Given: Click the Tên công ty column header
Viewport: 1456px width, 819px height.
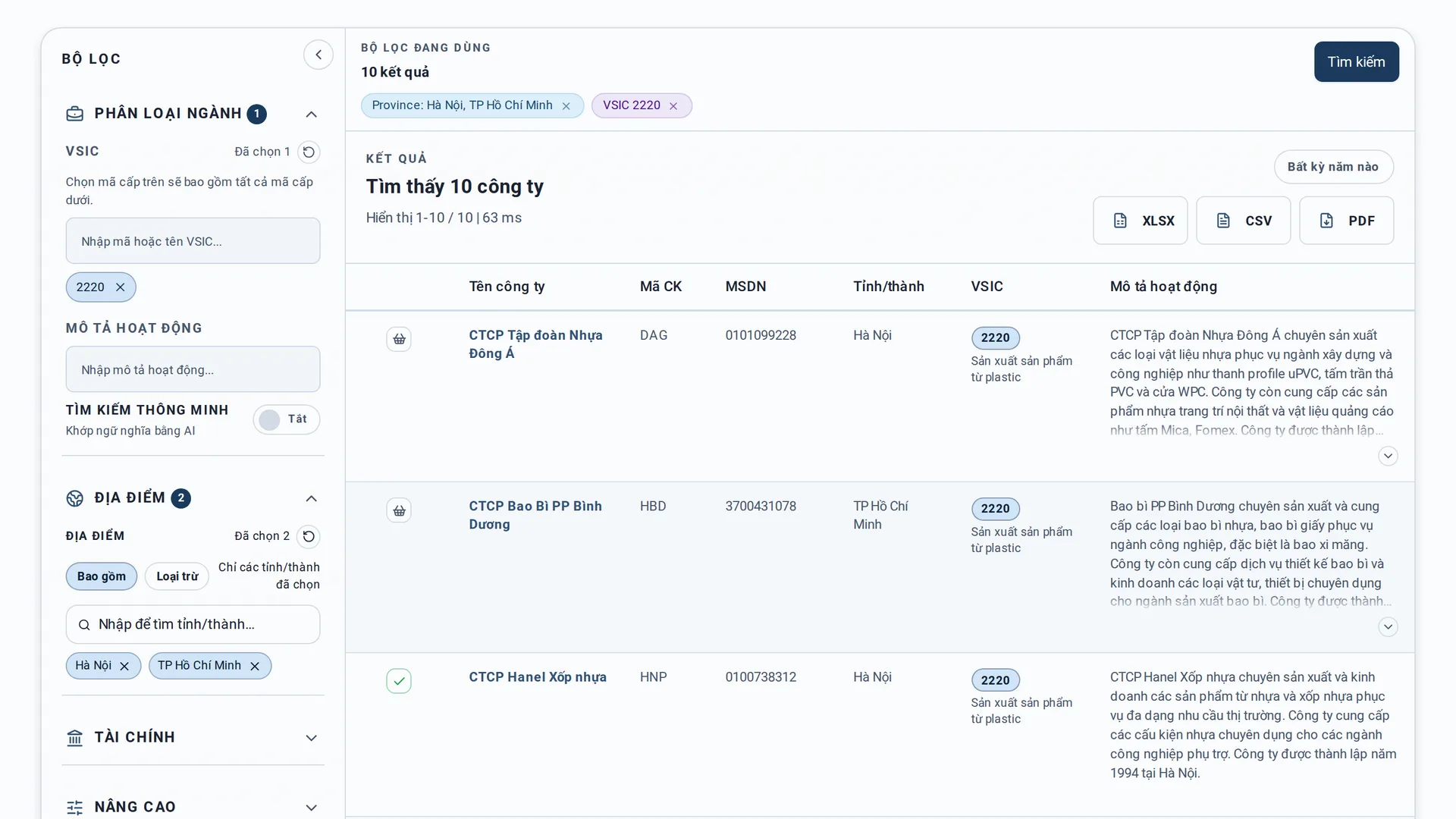Looking at the screenshot, I should tap(507, 287).
